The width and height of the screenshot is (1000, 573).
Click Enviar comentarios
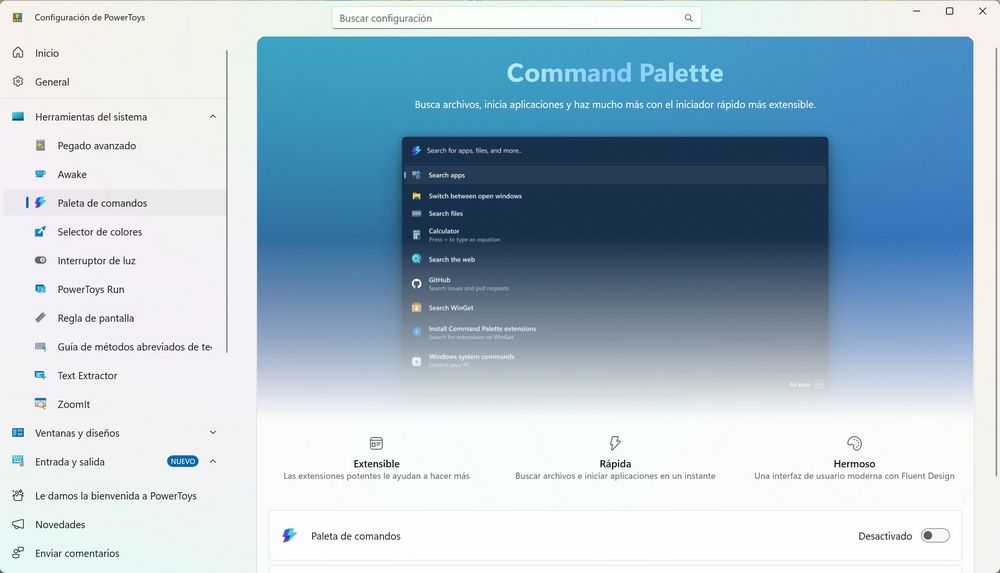[x=77, y=554]
